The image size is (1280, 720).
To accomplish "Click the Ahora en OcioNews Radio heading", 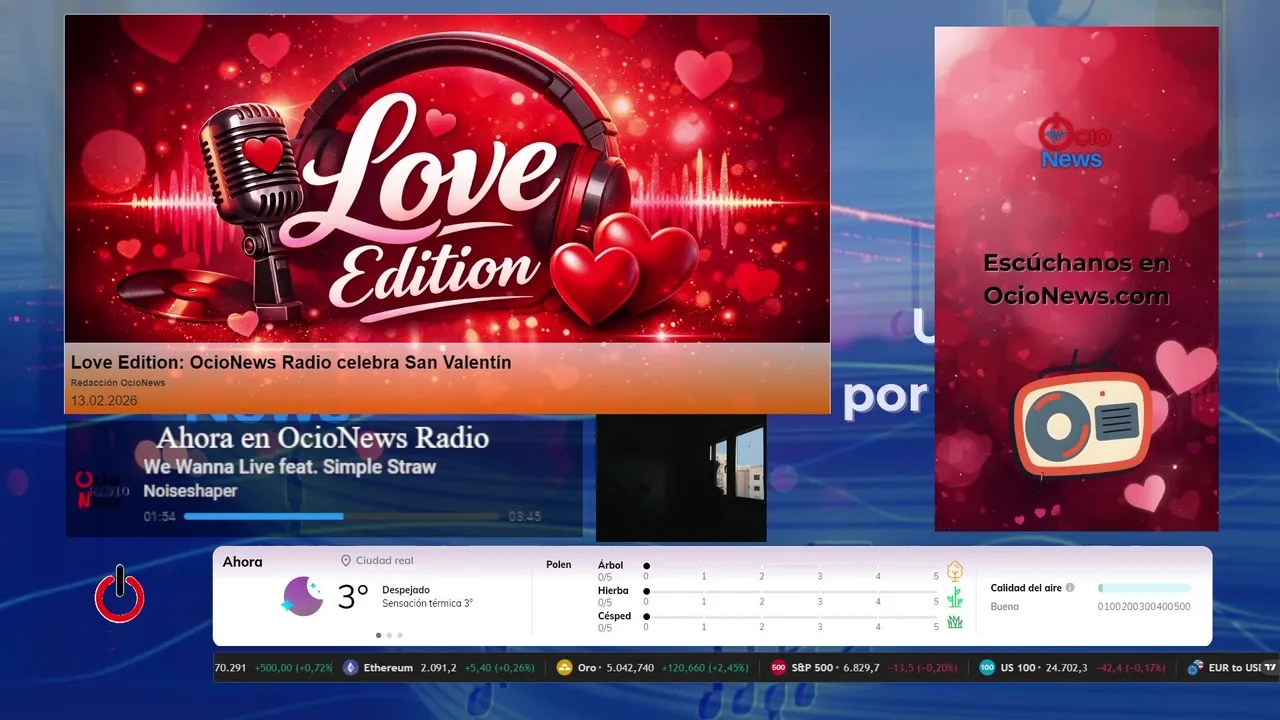I will 323,438.
